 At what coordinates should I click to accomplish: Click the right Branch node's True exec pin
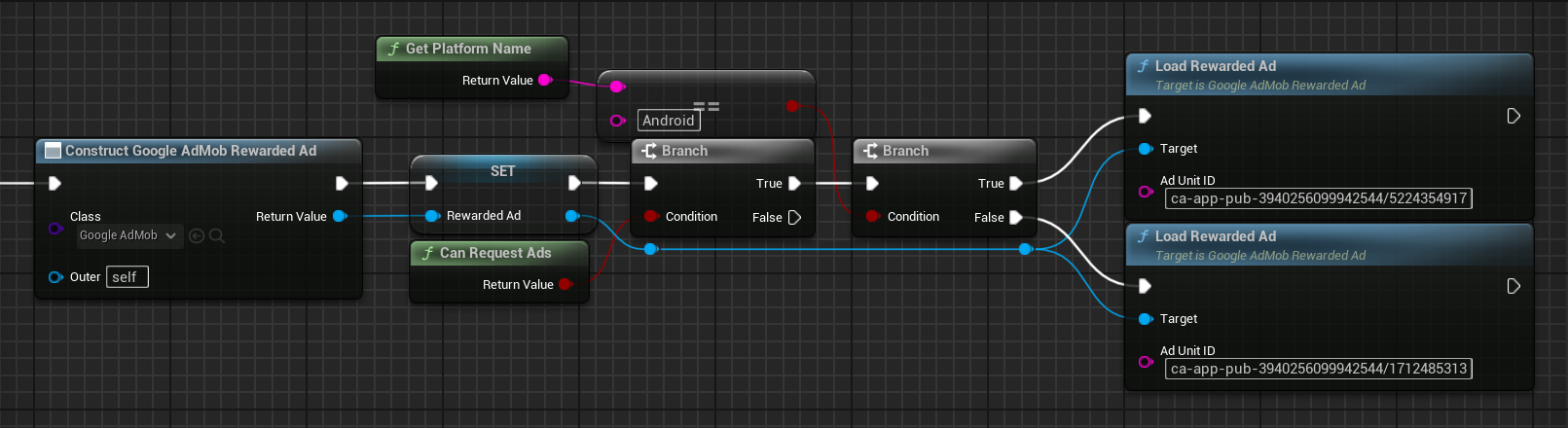(1016, 183)
